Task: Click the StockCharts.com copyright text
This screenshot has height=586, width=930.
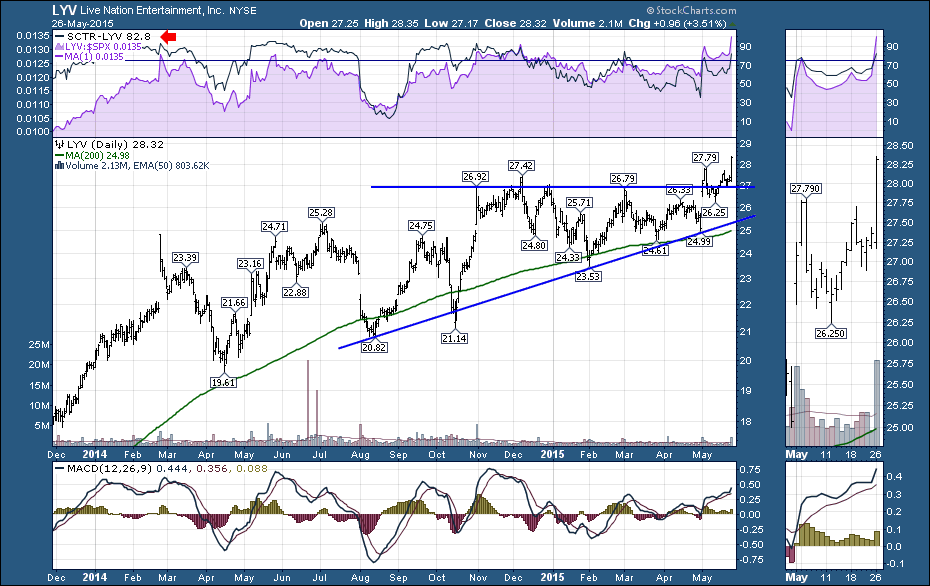Action: coord(692,10)
